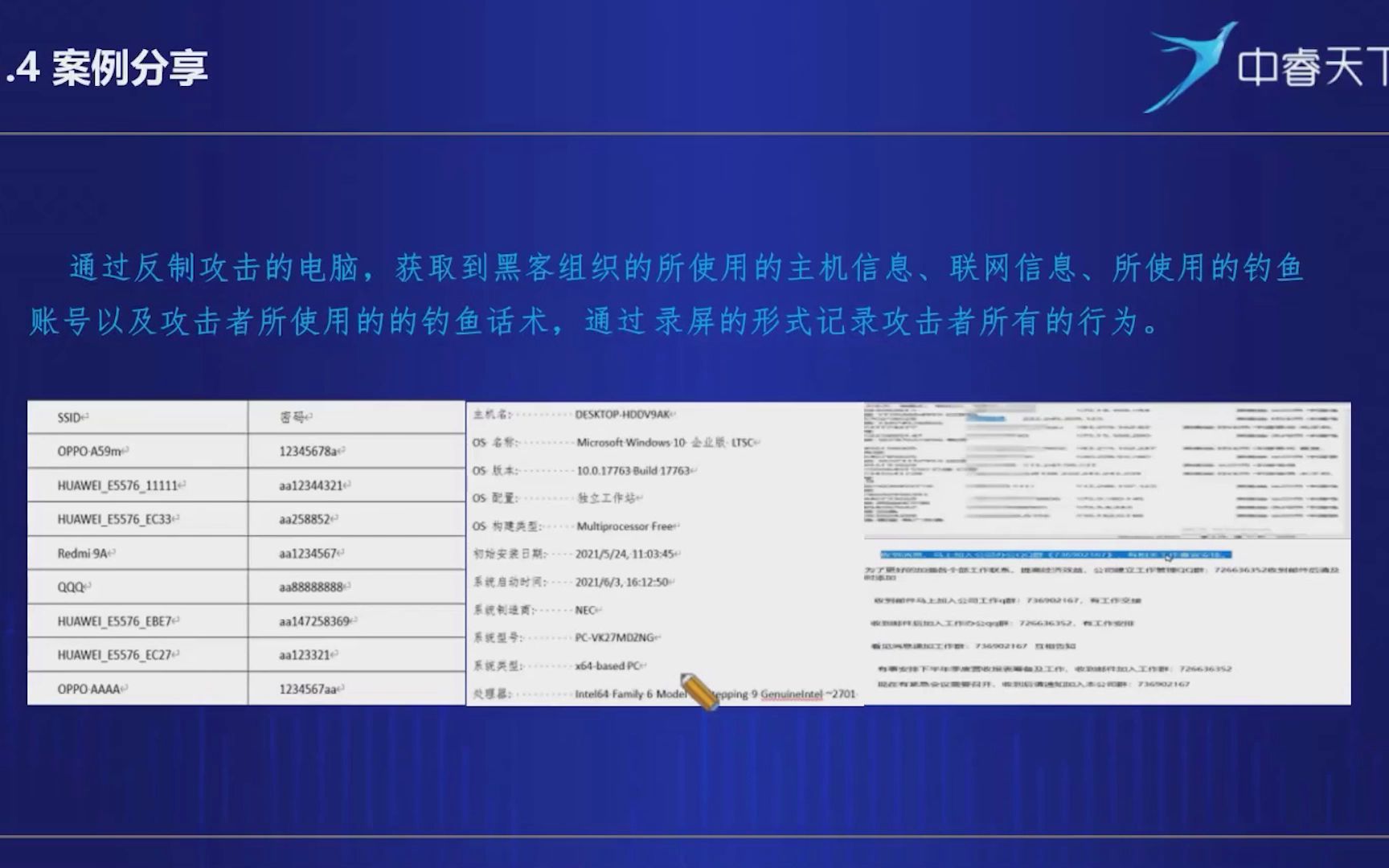Click the 密码 column header cell
The image size is (1389, 868).
tap(356, 417)
